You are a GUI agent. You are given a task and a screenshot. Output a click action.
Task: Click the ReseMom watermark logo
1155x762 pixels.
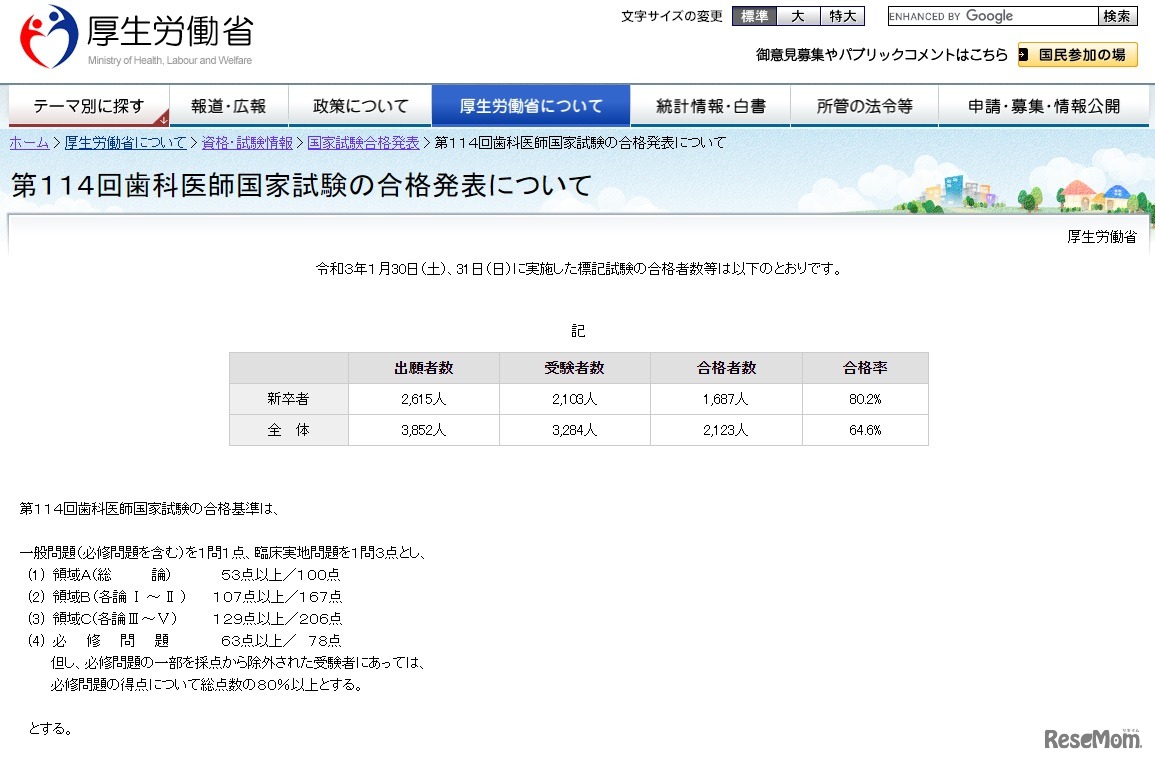(x=1093, y=739)
